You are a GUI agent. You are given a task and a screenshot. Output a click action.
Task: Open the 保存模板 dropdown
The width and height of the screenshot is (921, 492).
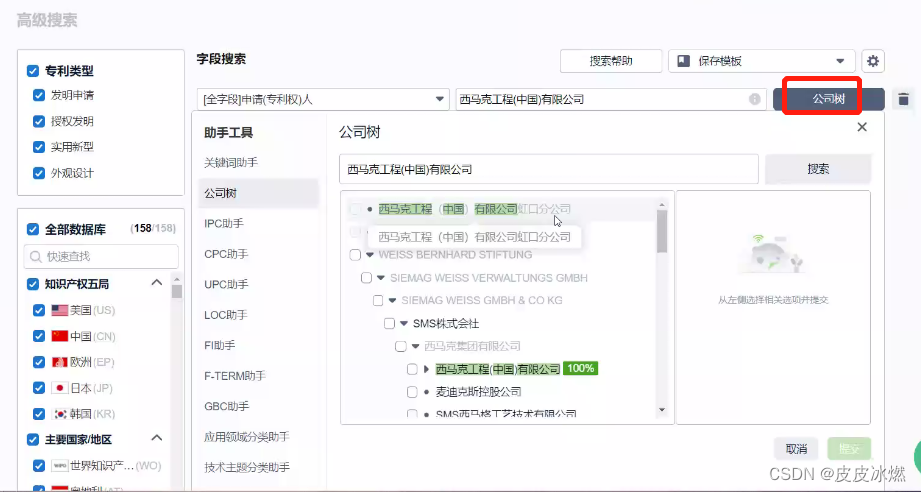[x=762, y=61]
